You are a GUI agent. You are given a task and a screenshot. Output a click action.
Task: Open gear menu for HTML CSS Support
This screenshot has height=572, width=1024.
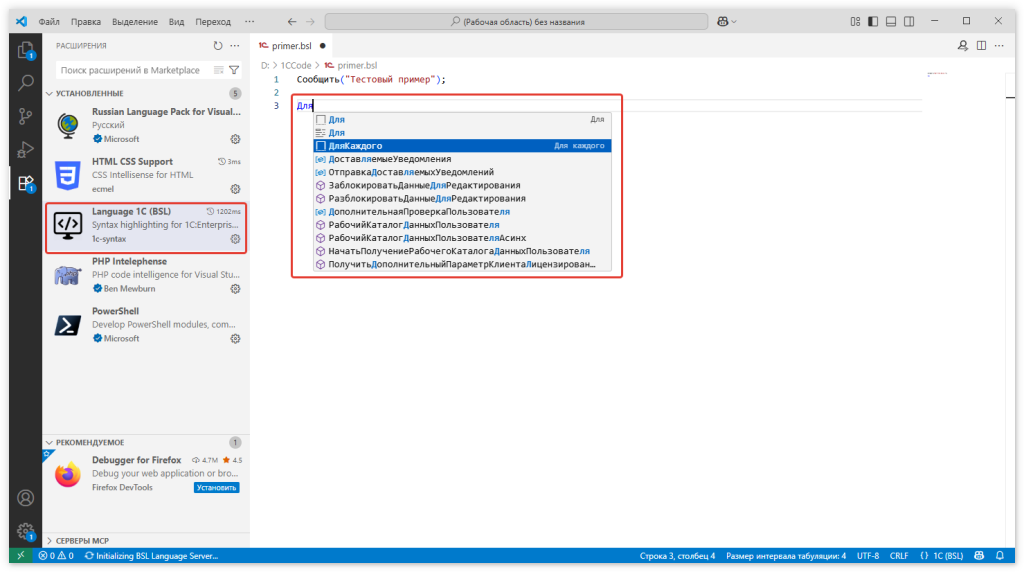[235, 189]
